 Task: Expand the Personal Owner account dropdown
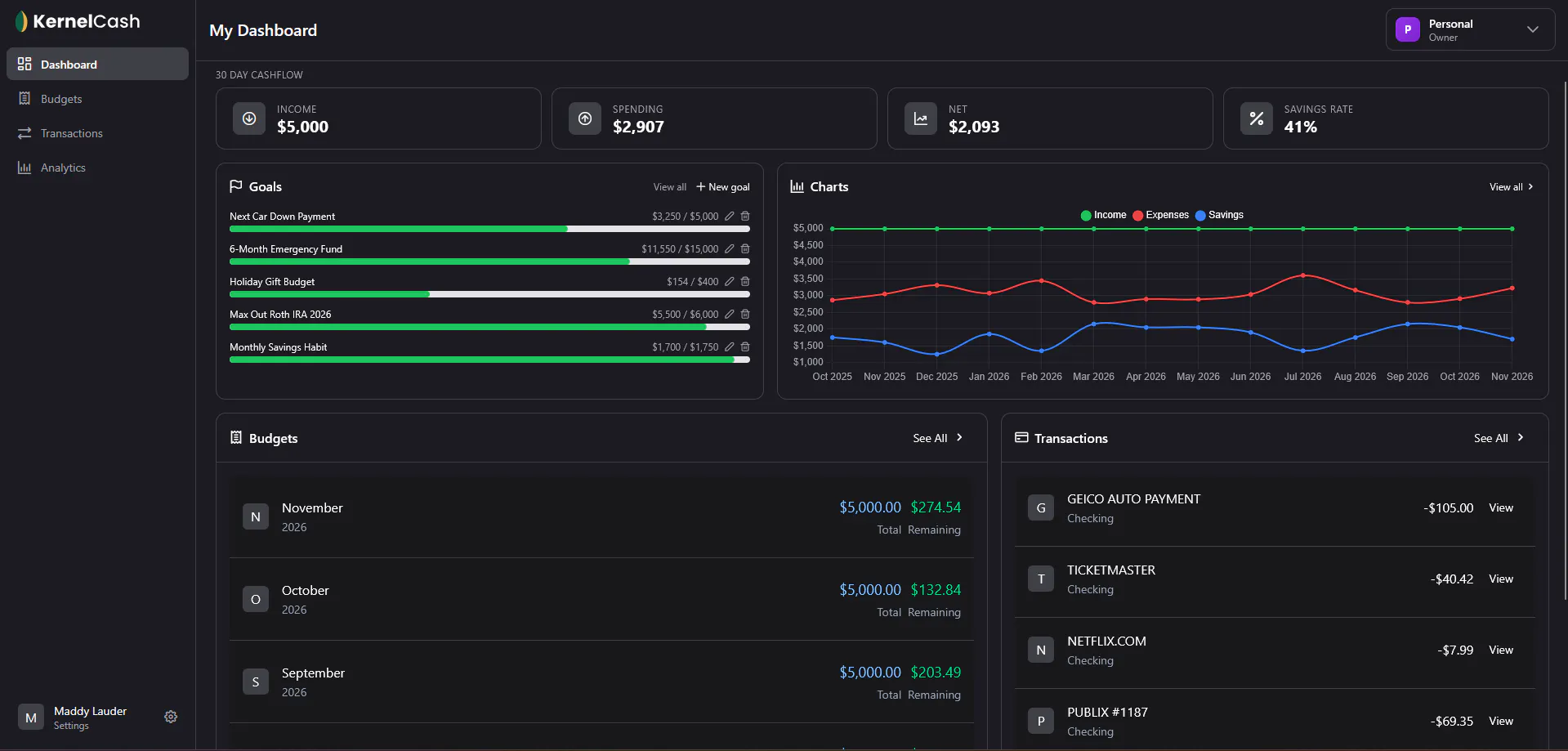[x=1470, y=29]
